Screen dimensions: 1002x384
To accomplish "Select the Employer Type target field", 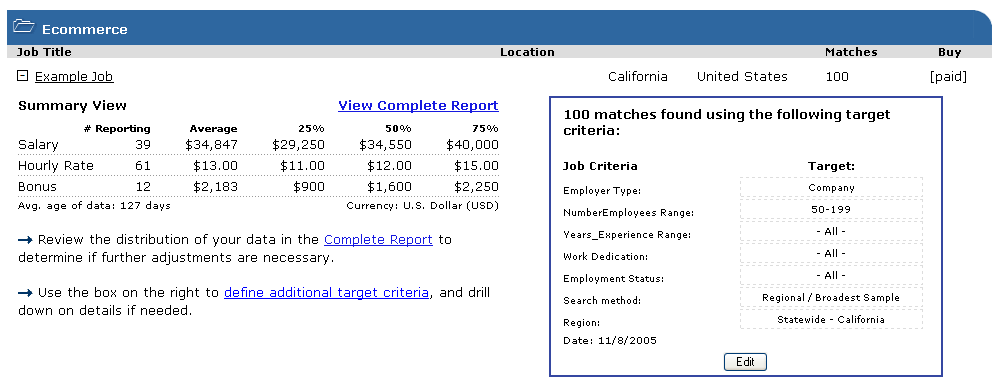I will pyautogui.click(x=831, y=188).
